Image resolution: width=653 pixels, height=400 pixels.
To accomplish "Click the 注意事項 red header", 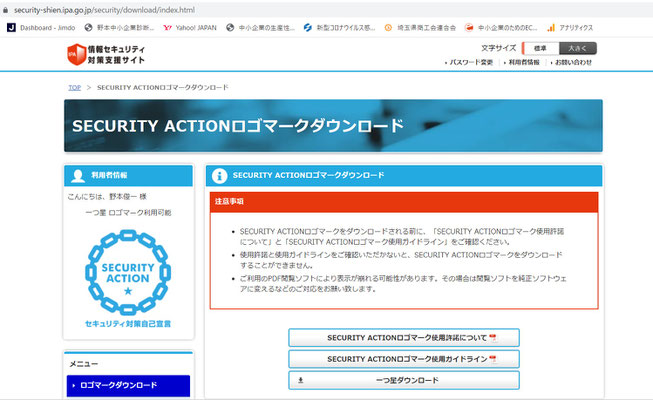I will (x=404, y=202).
